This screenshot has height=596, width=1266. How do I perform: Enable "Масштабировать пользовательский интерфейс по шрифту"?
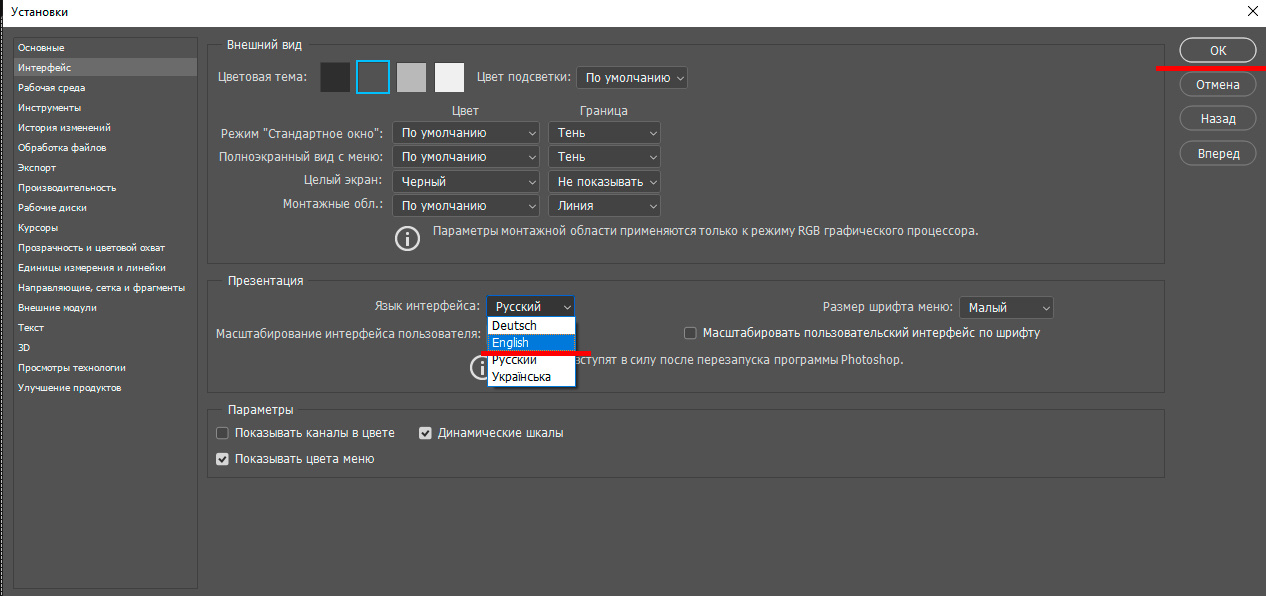tap(689, 332)
